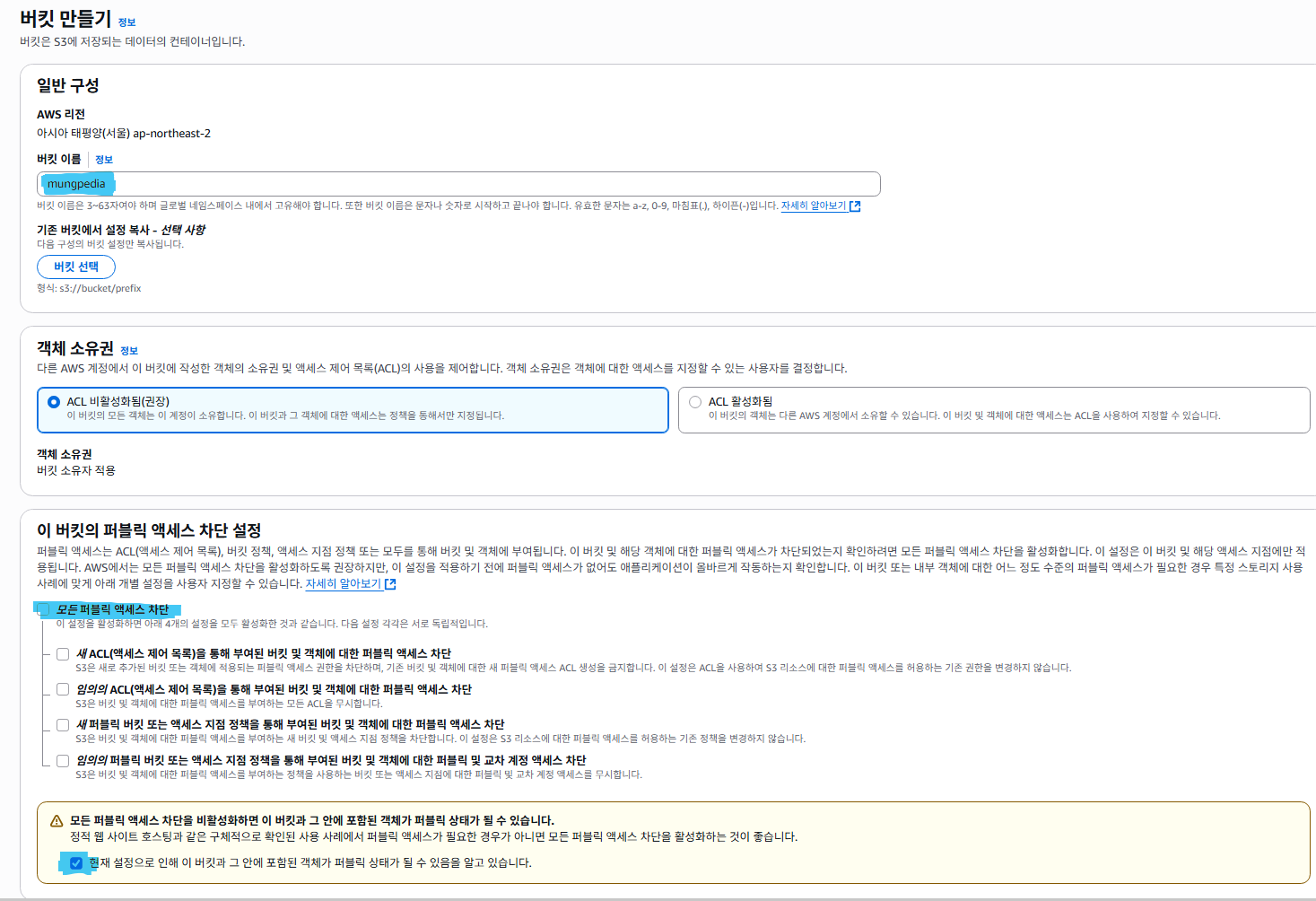1316x901 pixels.
Task: Click the 정보 link beside 버킷 이름
Action: click(x=103, y=159)
